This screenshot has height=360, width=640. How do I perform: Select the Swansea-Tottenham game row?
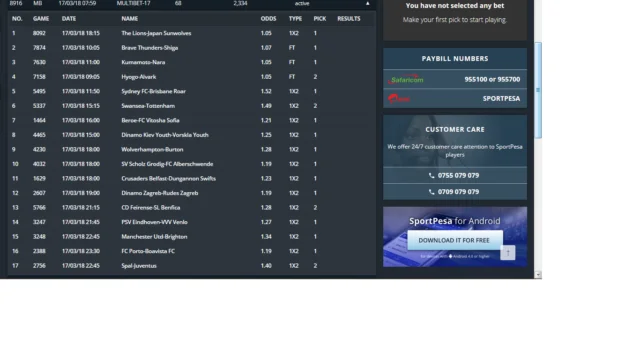(192, 106)
